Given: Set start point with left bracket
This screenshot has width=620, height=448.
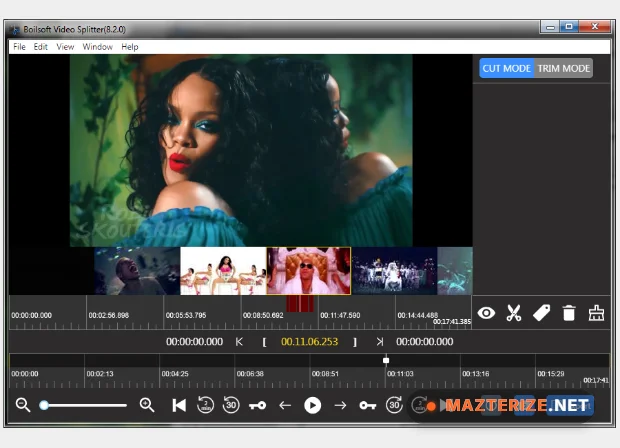Looking at the screenshot, I should (264, 342).
